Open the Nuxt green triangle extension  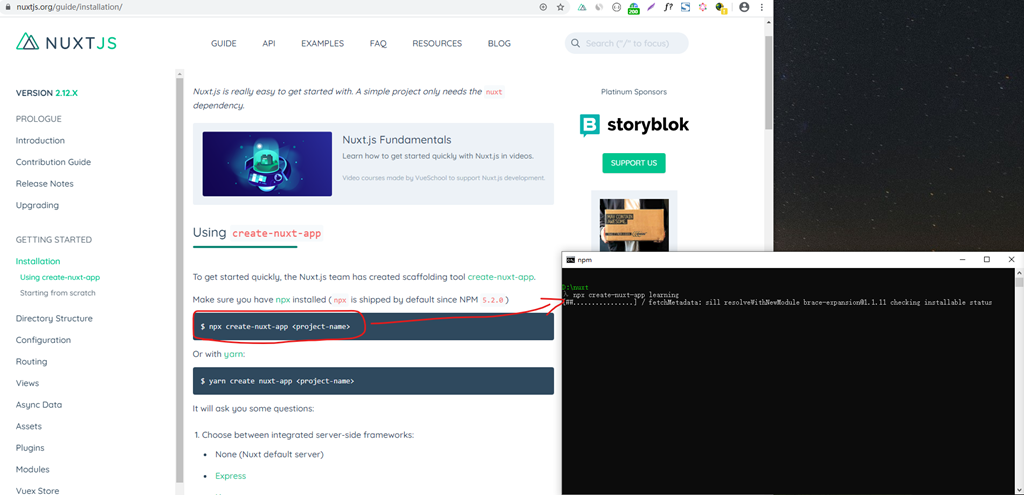582,7
